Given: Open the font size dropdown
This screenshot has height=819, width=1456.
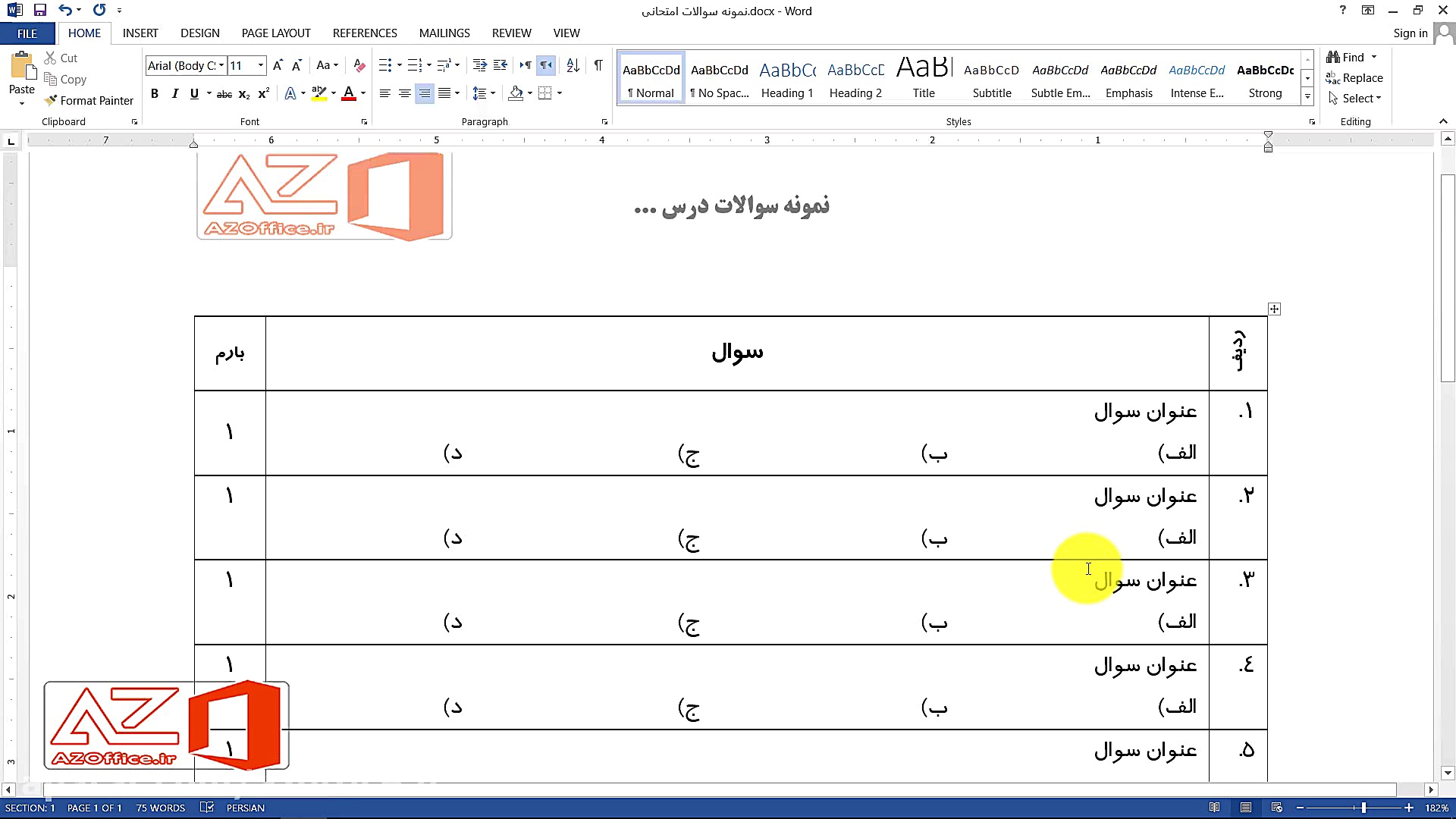Looking at the screenshot, I should point(259,65).
